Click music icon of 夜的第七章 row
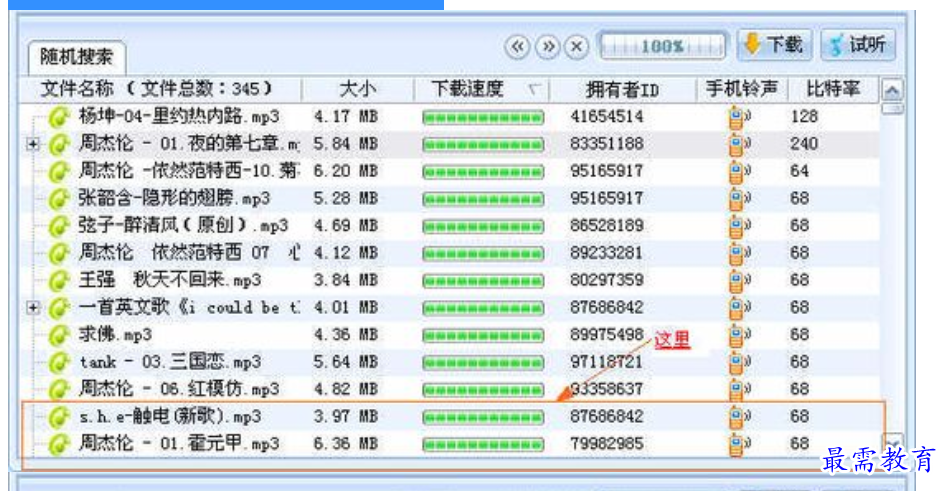Screen dimensions: 944x491 click(x=59, y=144)
